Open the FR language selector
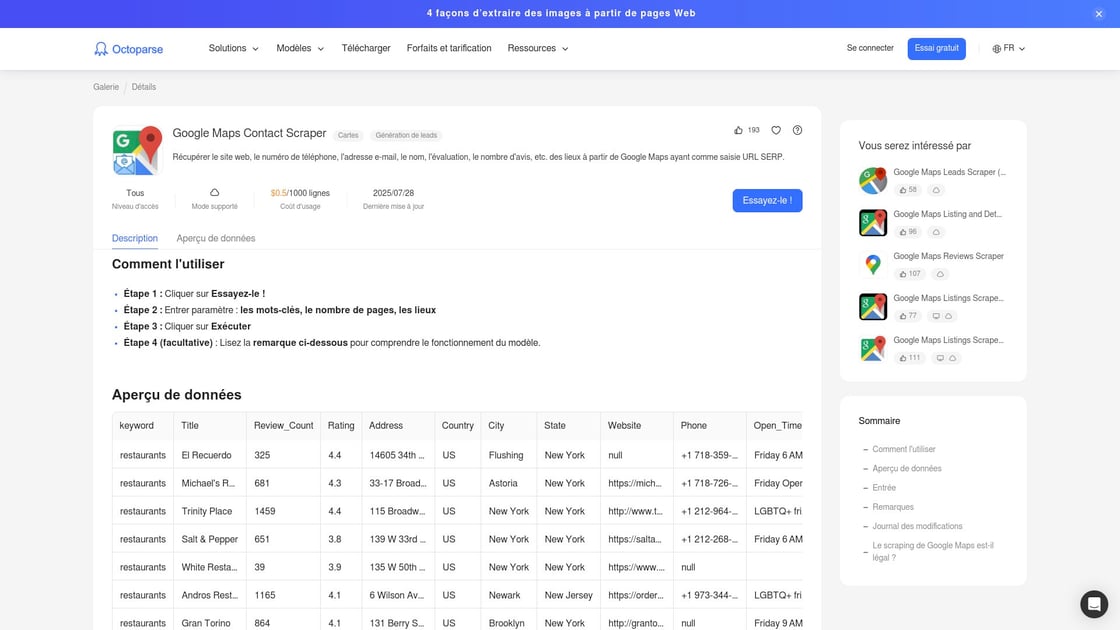 (1009, 49)
